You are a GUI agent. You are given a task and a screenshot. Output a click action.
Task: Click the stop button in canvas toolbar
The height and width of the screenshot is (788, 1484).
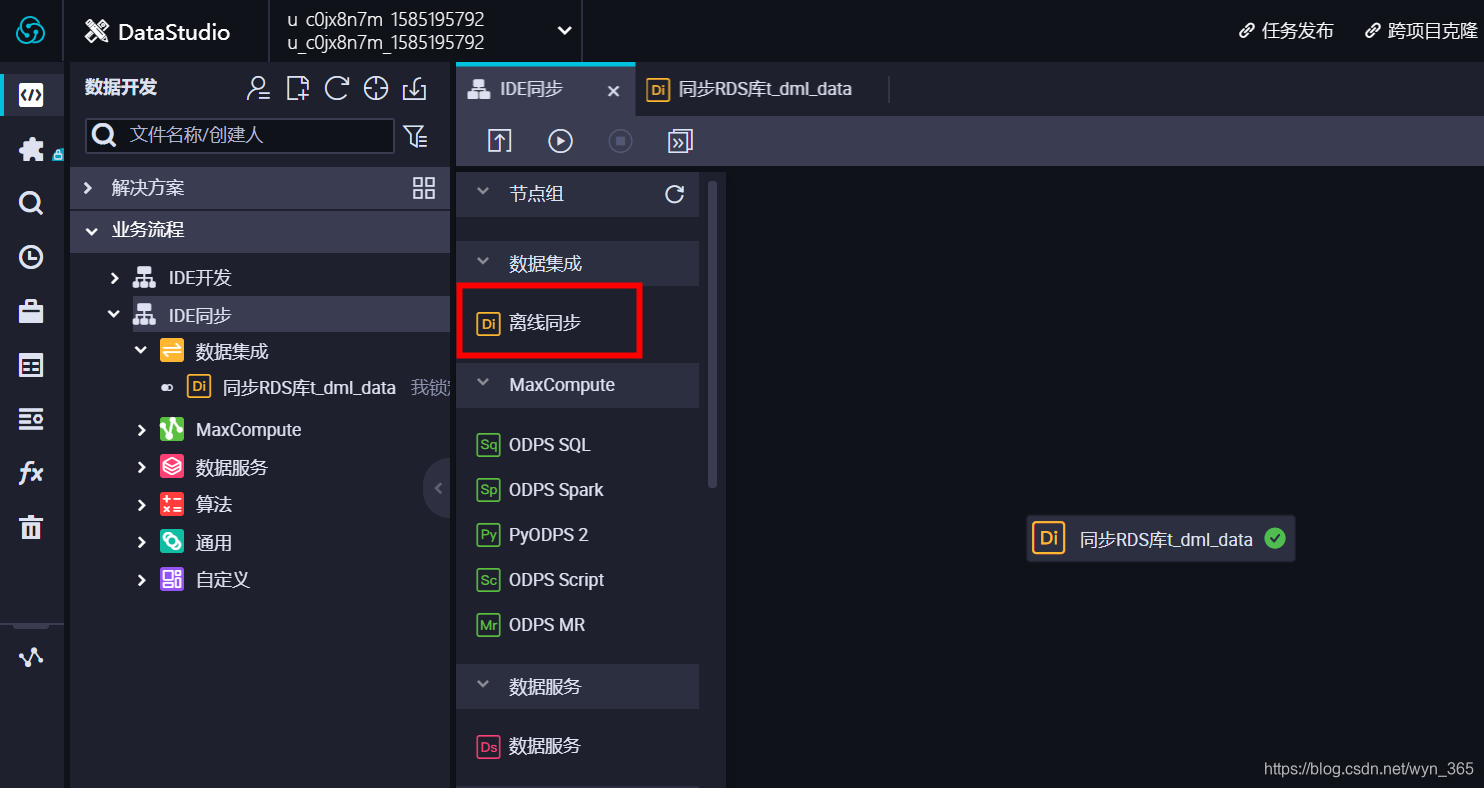[x=620, y=141]
